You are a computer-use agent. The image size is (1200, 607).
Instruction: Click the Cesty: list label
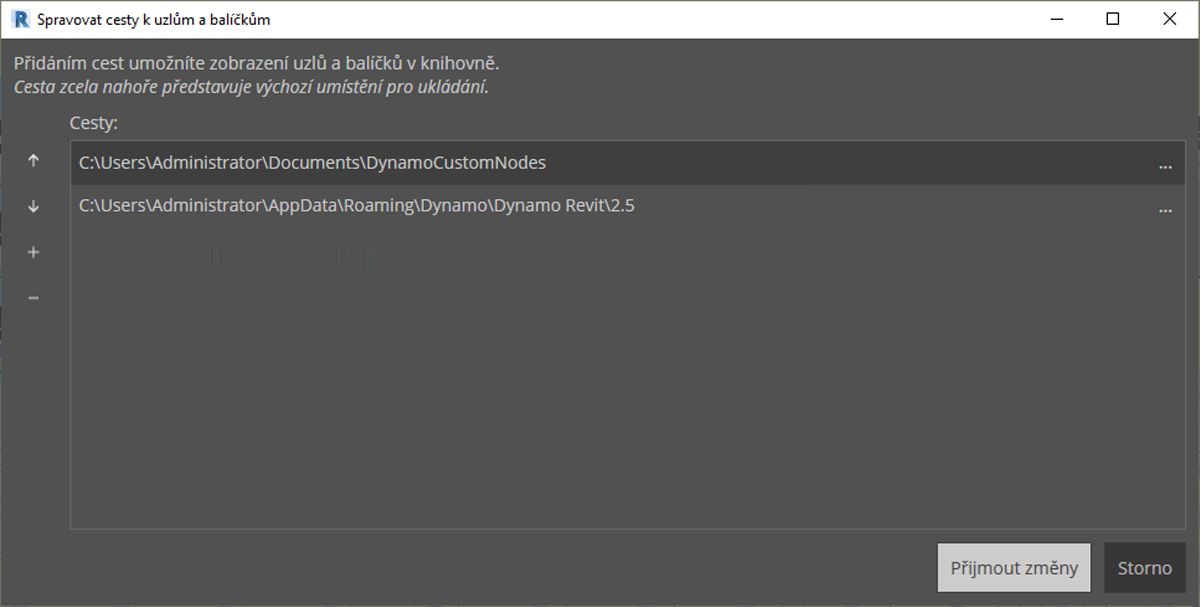(94, 123)
